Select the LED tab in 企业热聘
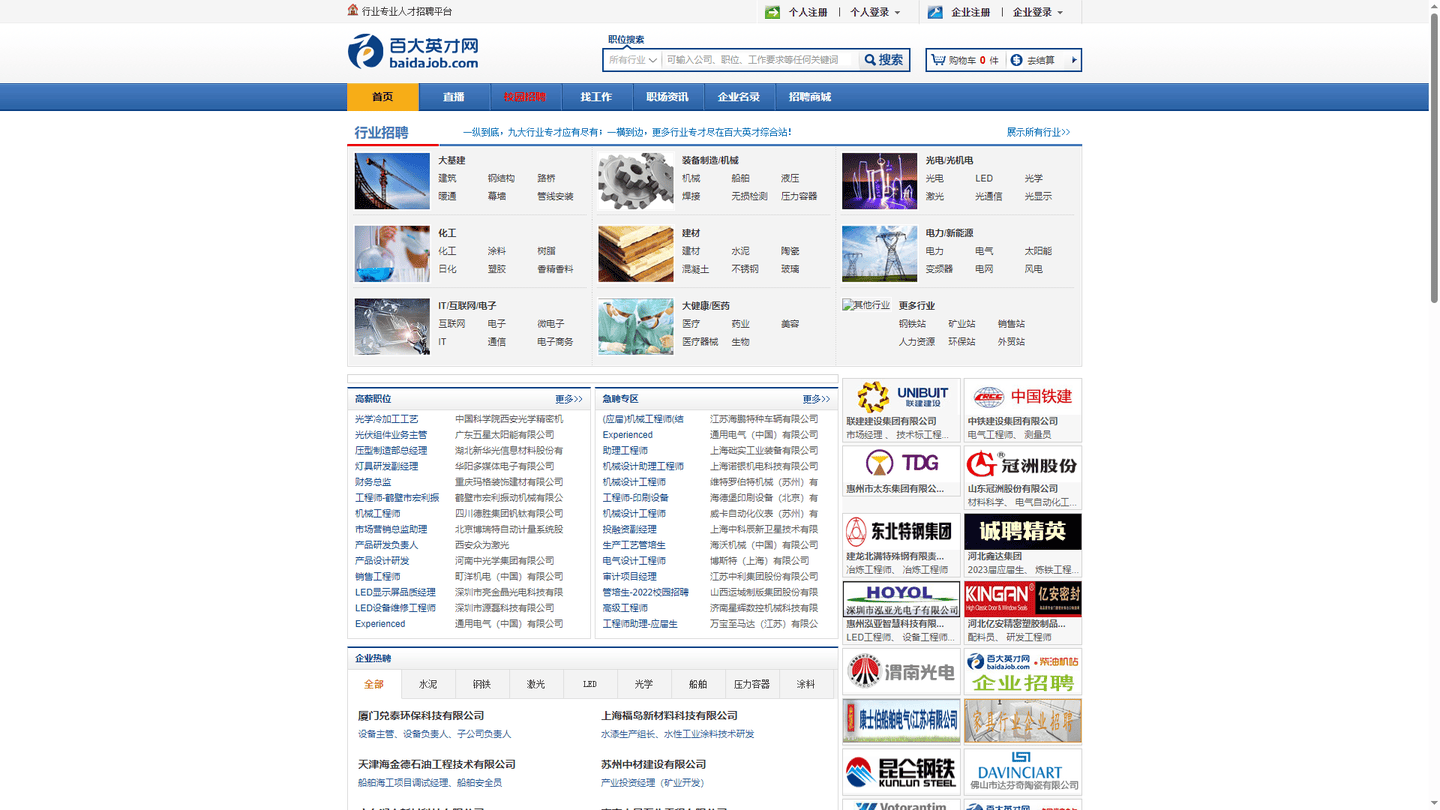Screen dimensions: 1440x810 coord(590,685)
